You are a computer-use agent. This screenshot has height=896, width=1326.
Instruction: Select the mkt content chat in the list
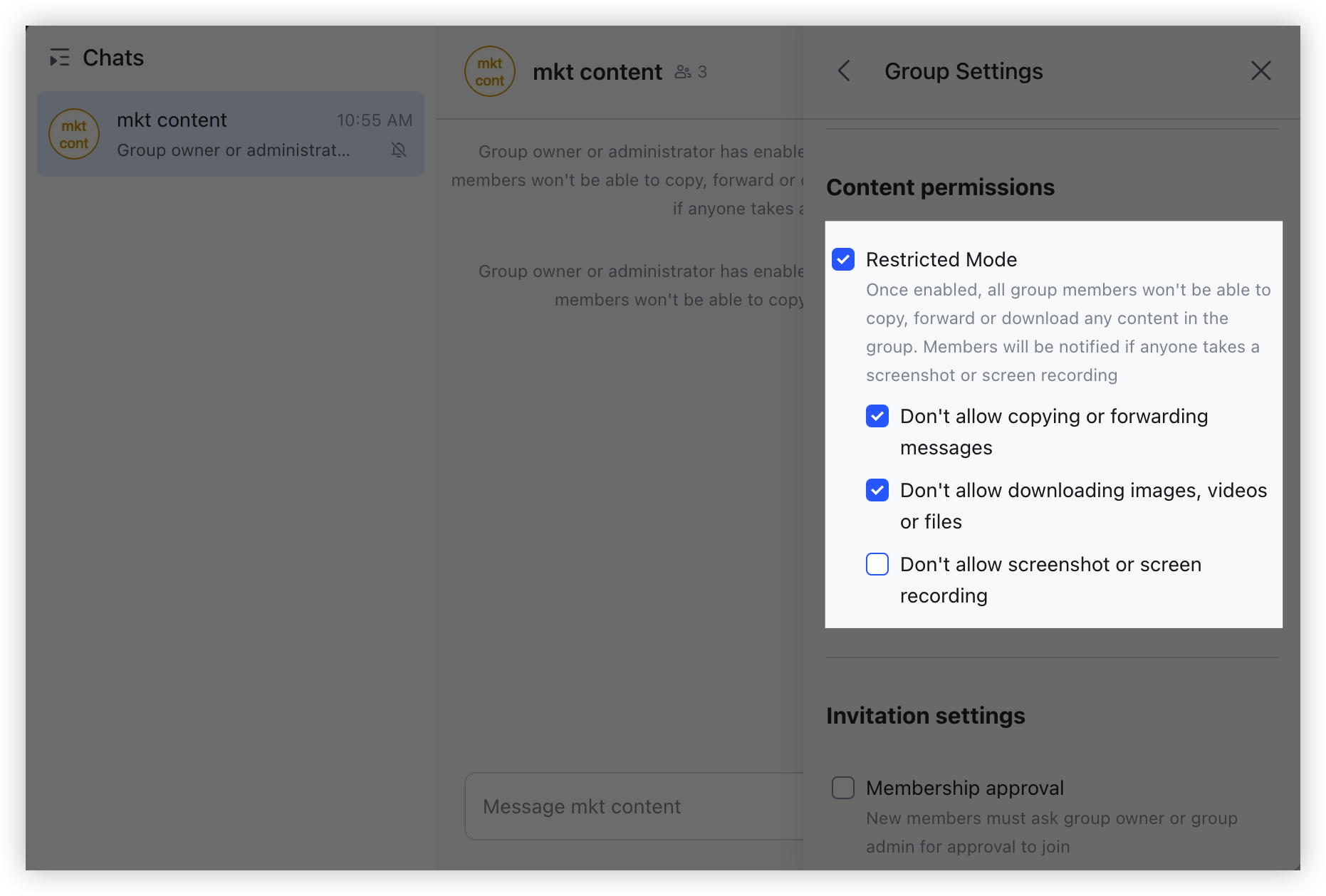pyautogui.click(x=231, y=134)
